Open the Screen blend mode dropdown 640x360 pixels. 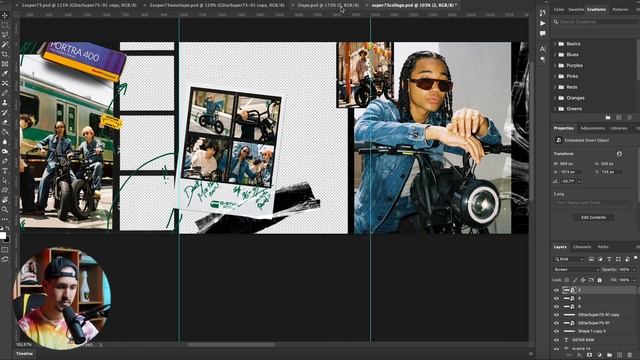pos(576,269)
